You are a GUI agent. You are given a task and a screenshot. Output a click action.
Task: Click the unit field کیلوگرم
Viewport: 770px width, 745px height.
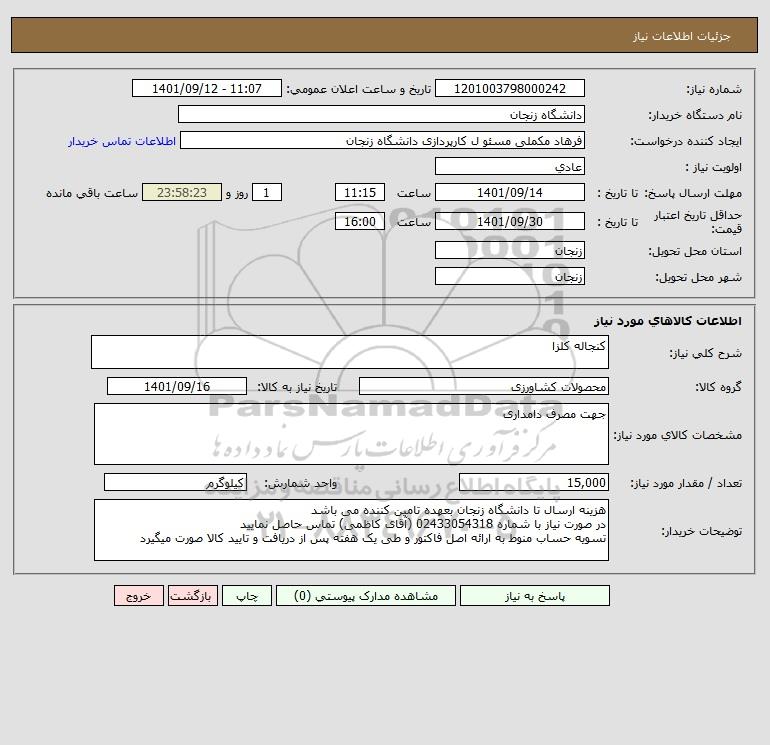click(x=175, y=483)
